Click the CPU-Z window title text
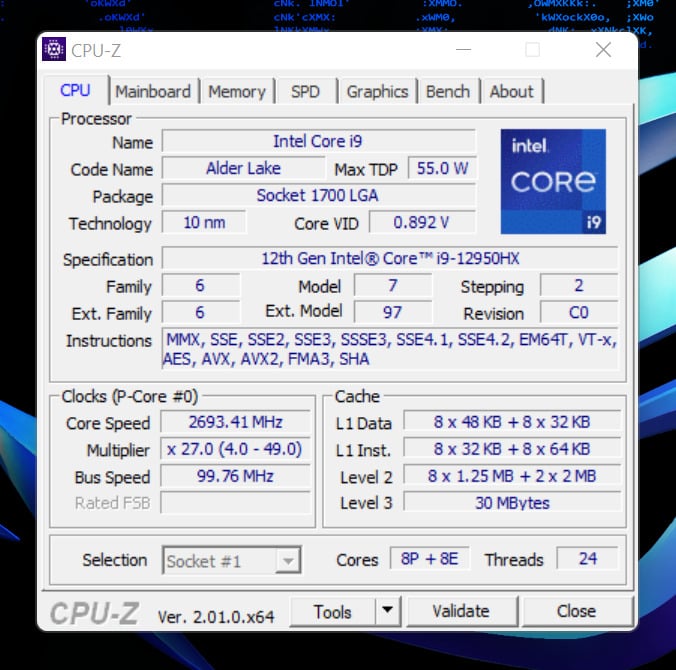The width and height of the screenshot is (676, 670). tap(96, 50)
